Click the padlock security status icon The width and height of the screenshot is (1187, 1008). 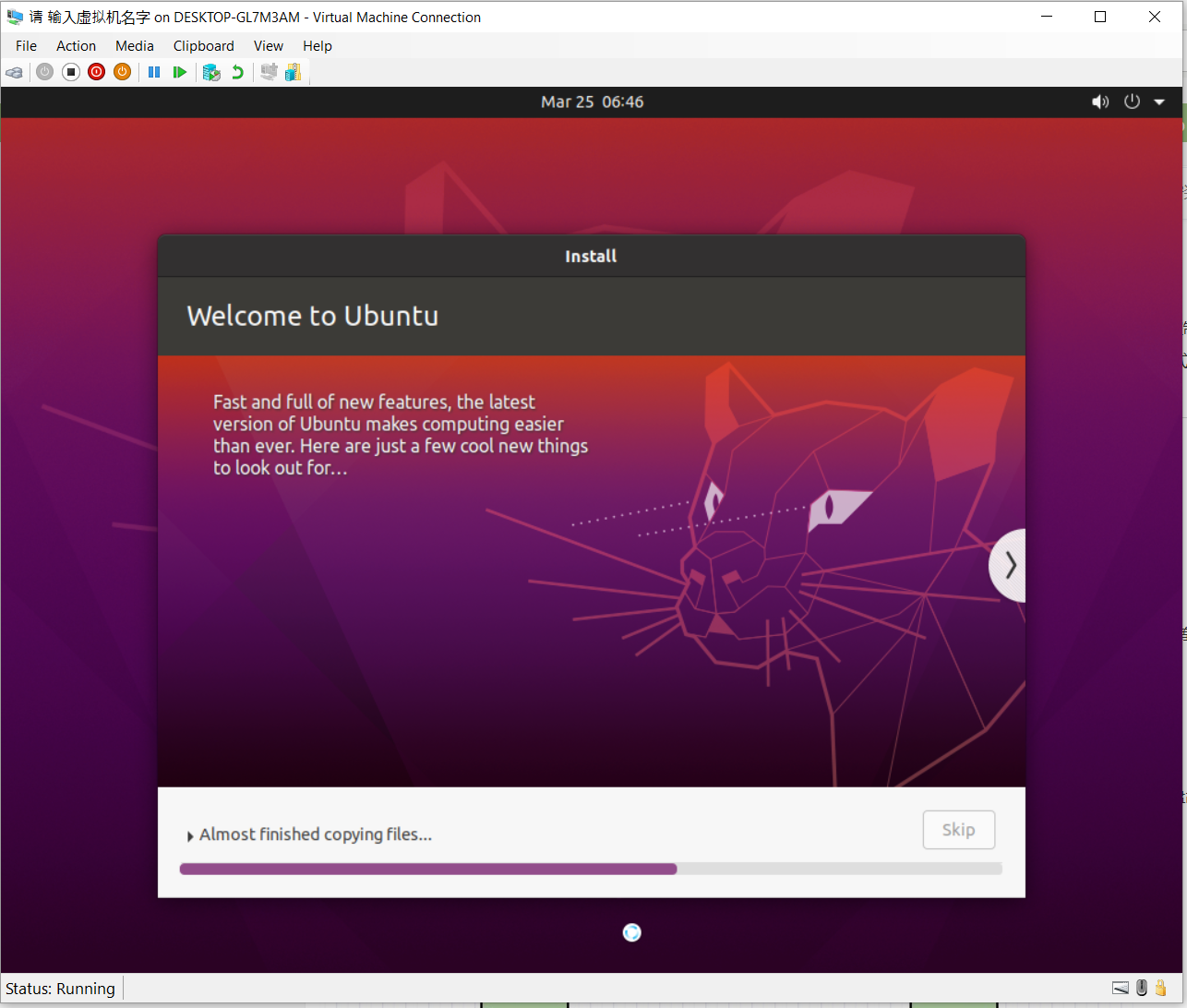[x=1160, y=989]
